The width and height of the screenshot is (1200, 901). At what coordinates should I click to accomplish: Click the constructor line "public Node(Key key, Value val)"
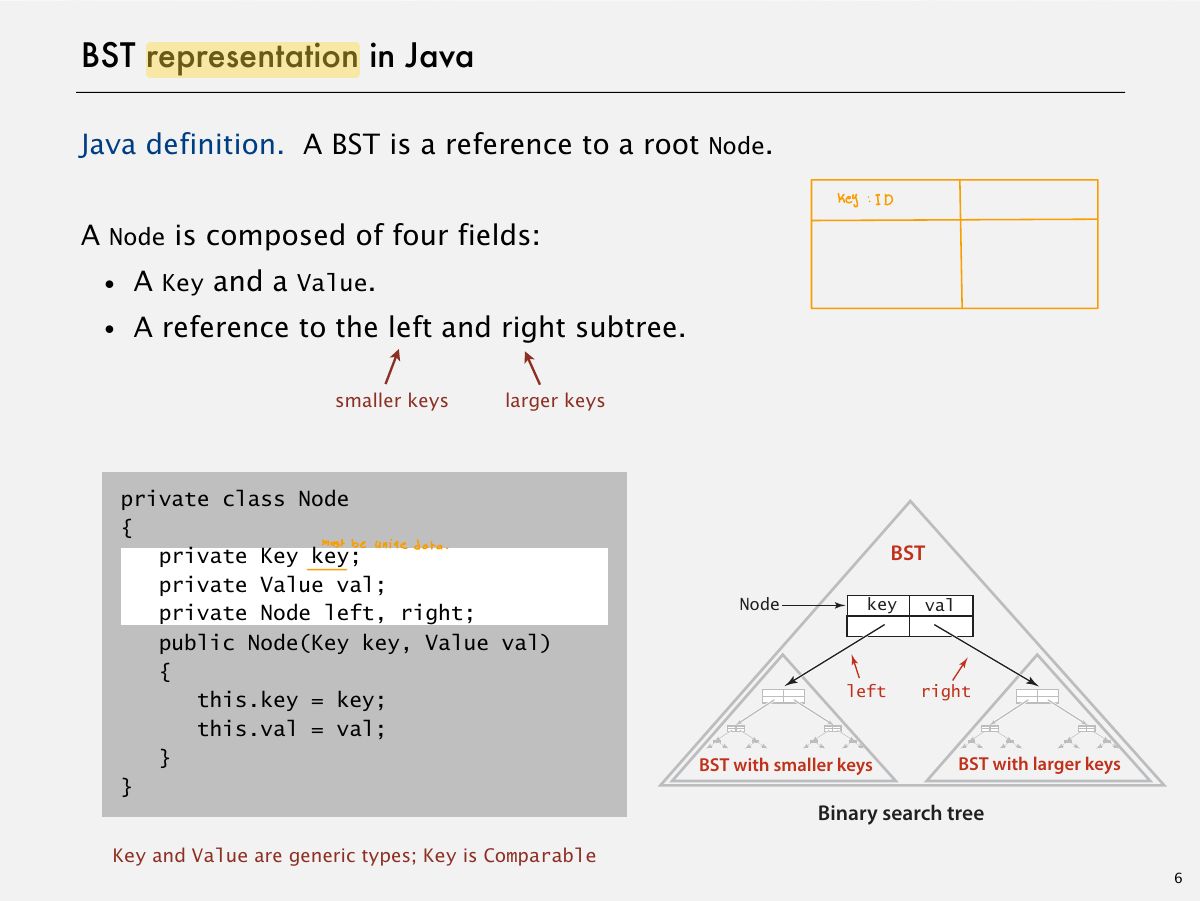click(355, 642)
